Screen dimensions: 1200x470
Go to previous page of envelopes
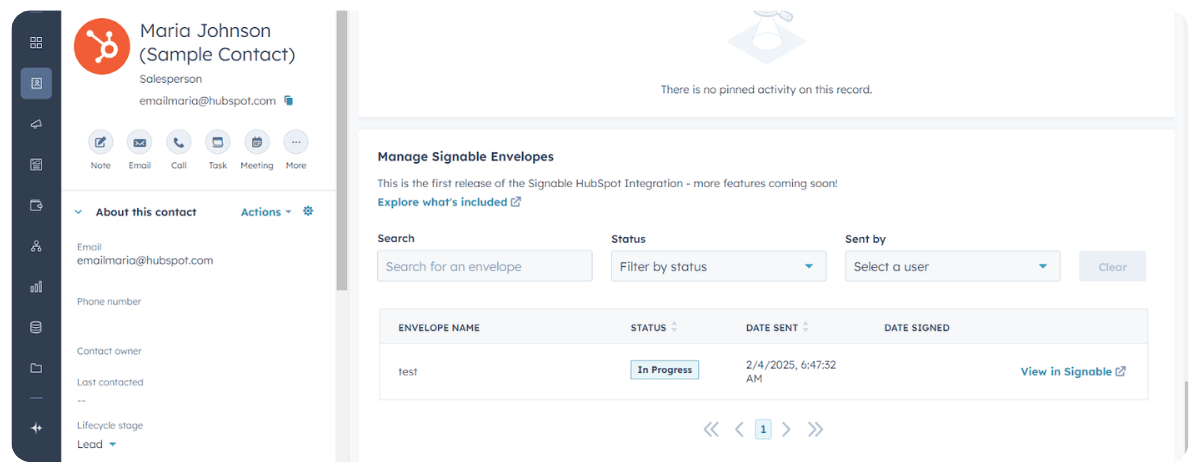(739, 429)
